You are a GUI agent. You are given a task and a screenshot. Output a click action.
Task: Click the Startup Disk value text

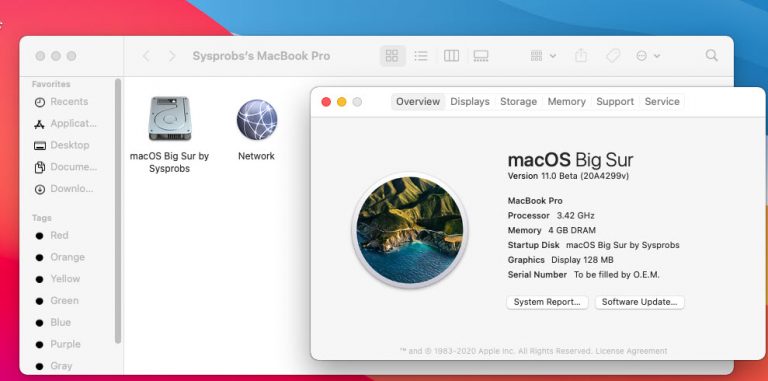(623, 245)
